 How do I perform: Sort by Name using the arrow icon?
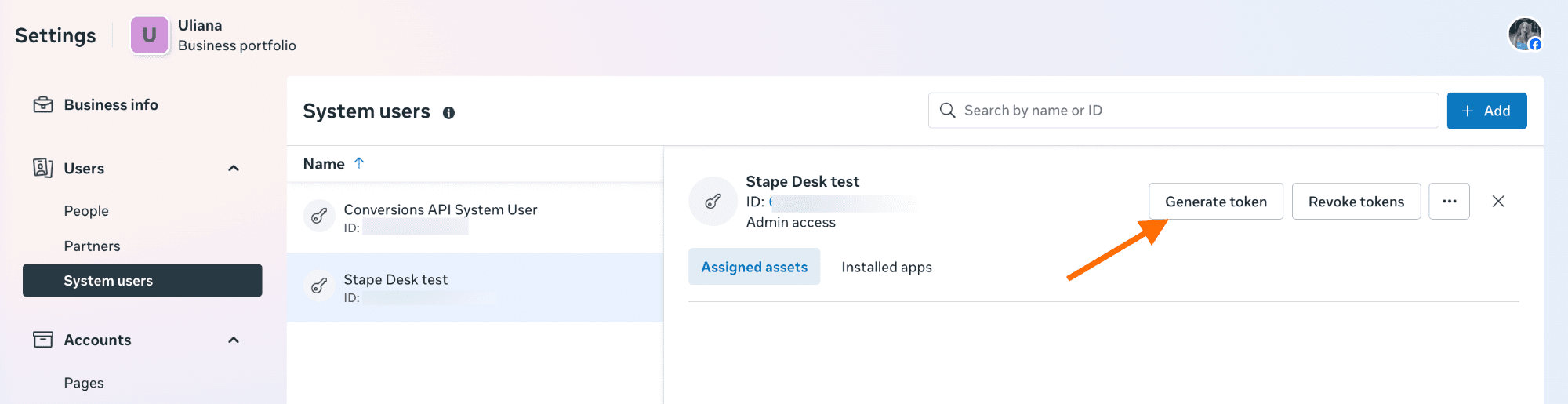click(x=359, y=163)
